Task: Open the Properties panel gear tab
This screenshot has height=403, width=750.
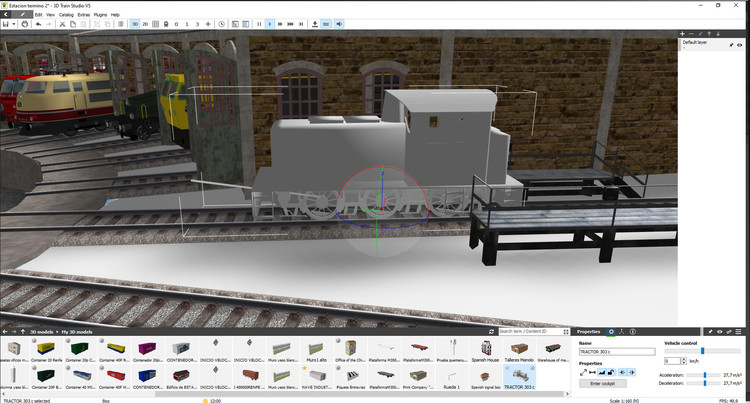Action: [x=611, y=331]
